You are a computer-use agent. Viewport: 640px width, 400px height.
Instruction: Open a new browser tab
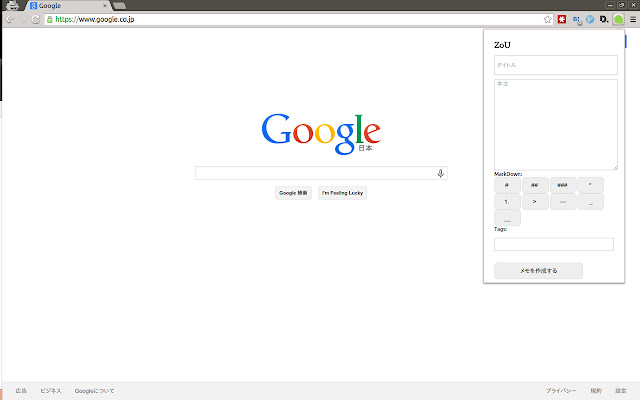pos(120,6)
